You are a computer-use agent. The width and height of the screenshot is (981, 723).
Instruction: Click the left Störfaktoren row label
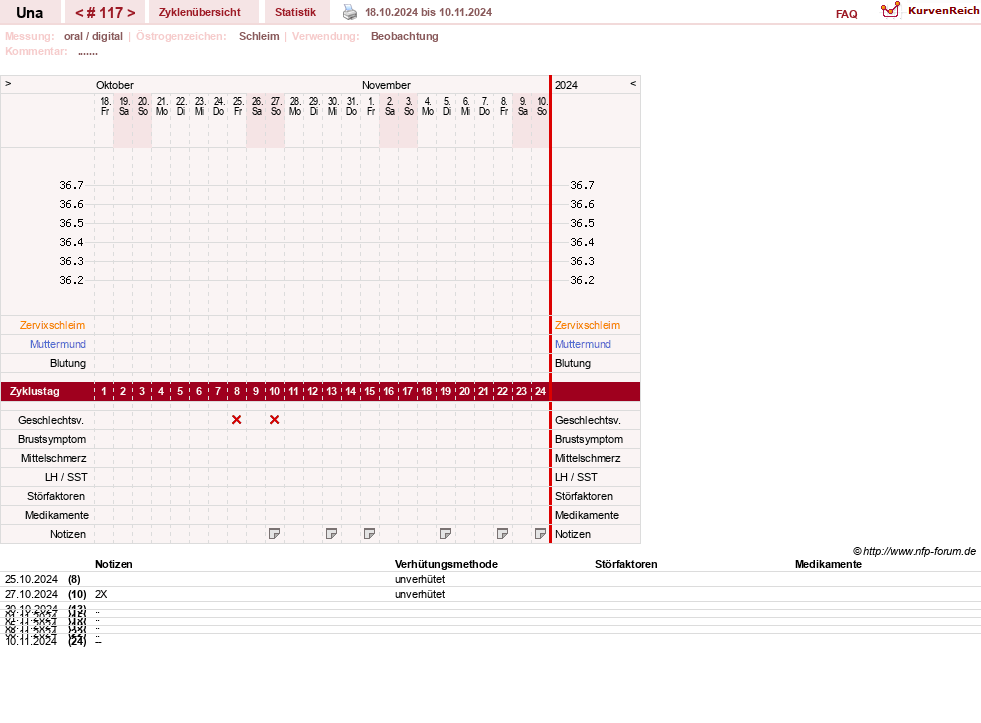coord(56,496)
